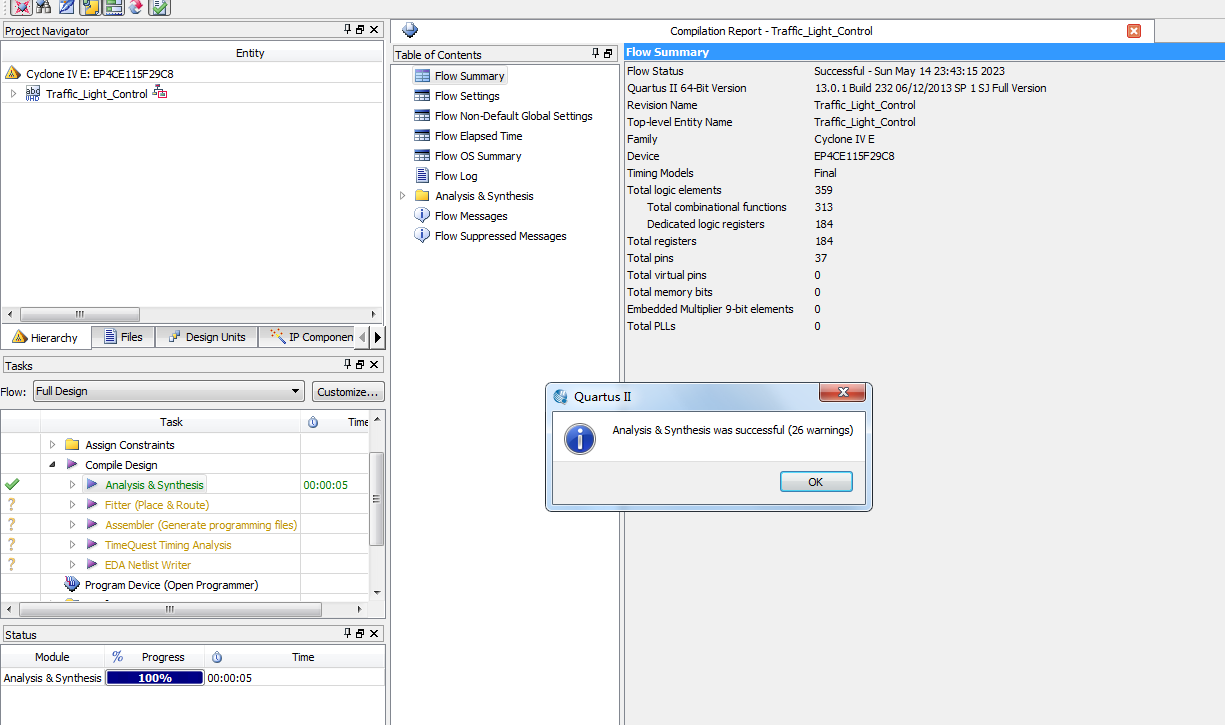Expand Assign Constraints task folder
Screen dimensions: 1225x725
point(52,444)
